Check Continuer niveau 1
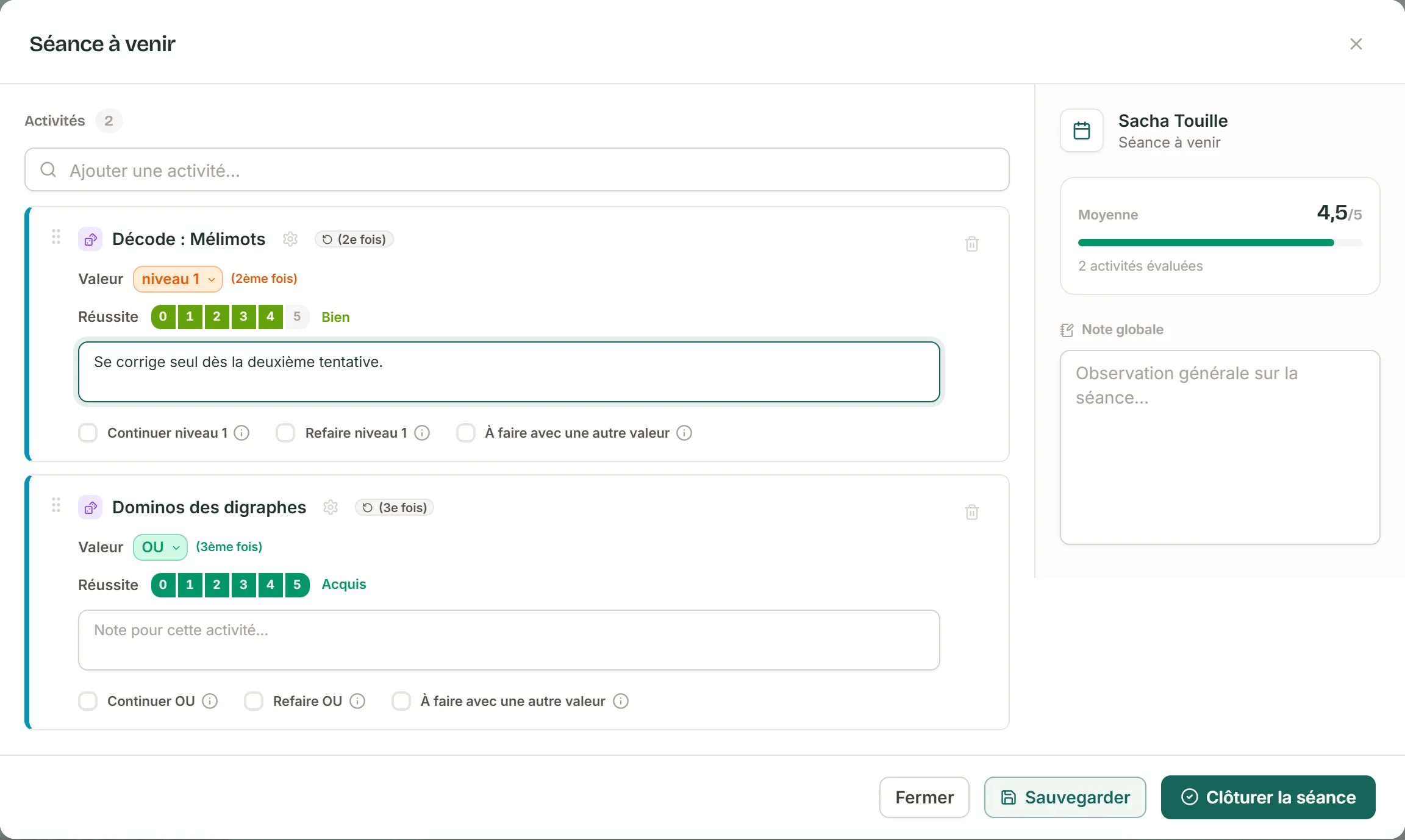 (x=88, y=433)
